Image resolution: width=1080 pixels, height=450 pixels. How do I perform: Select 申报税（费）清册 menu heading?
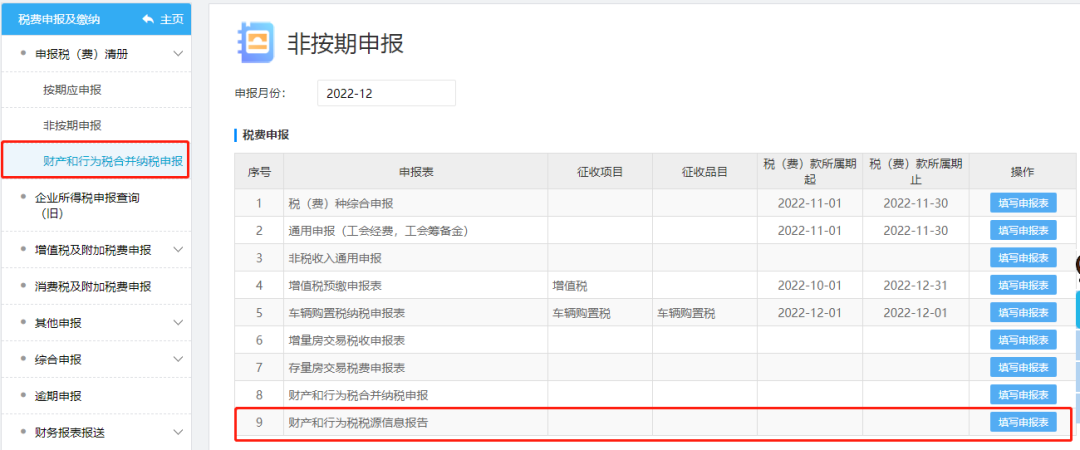[81, 53]
